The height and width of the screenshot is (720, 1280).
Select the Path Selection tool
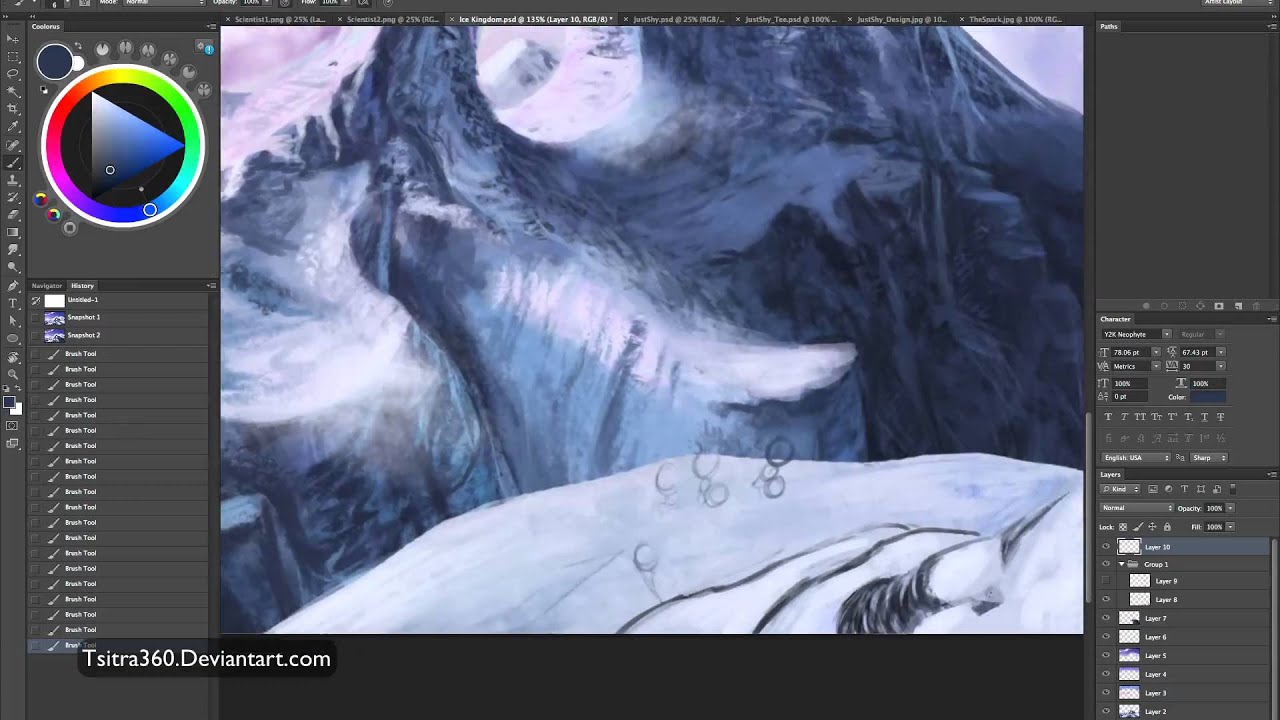pos(13,320)
